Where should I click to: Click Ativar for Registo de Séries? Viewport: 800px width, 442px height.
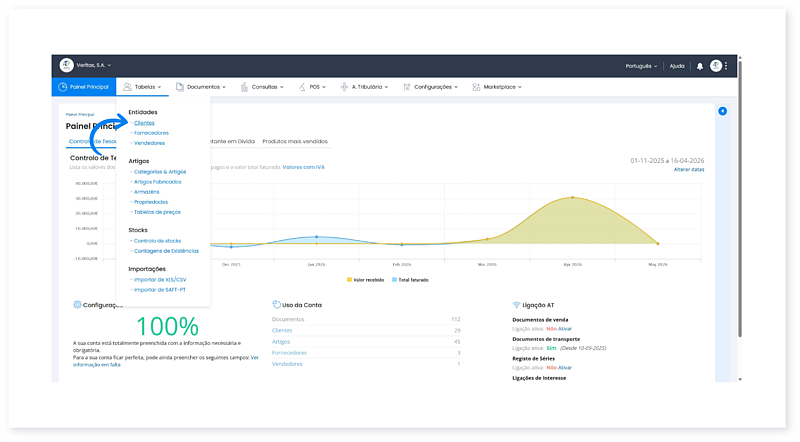[565, 368]
